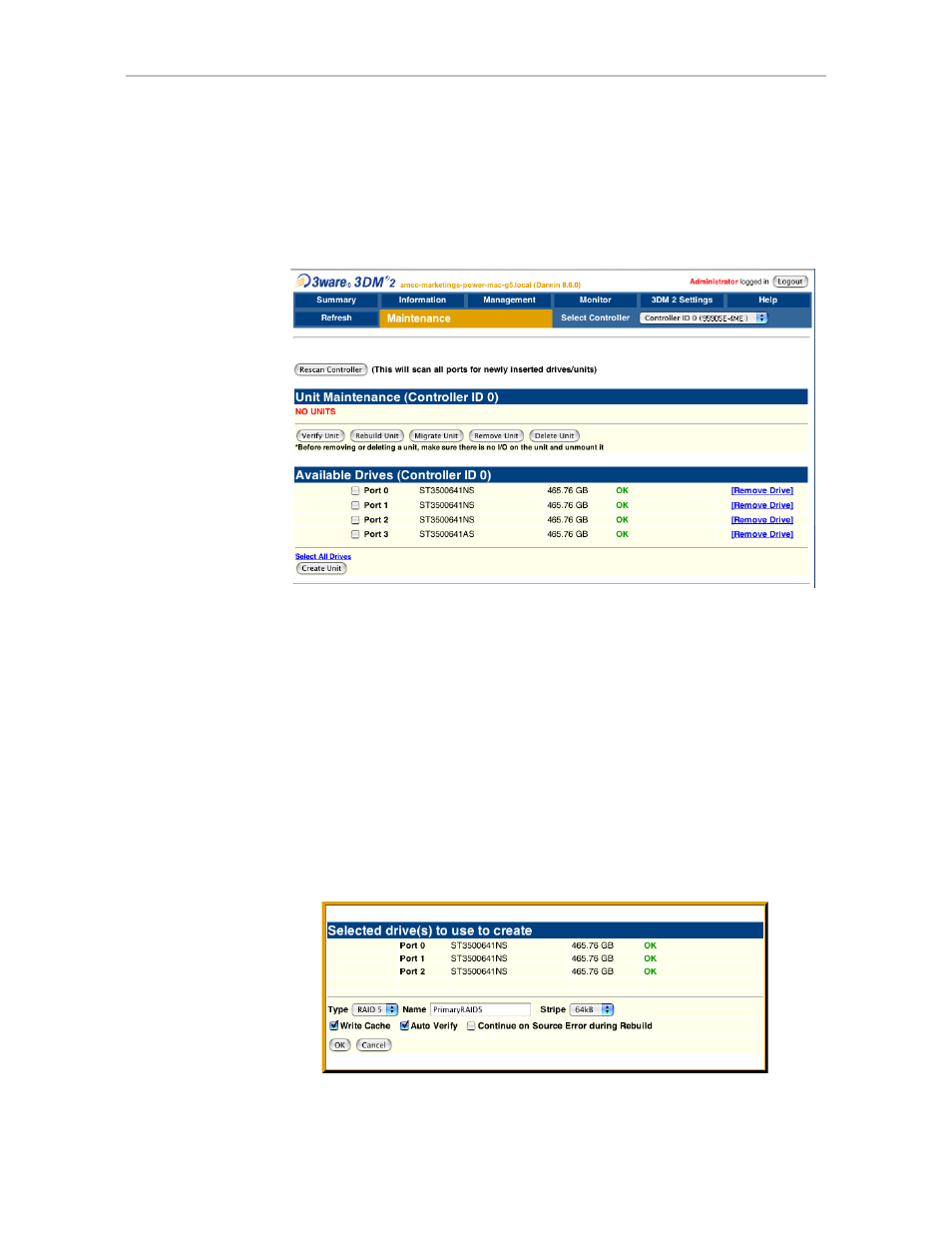Click the server hostname text beside the logo
This screenshot has width=952, height=1233.
(x=490, y=285)
